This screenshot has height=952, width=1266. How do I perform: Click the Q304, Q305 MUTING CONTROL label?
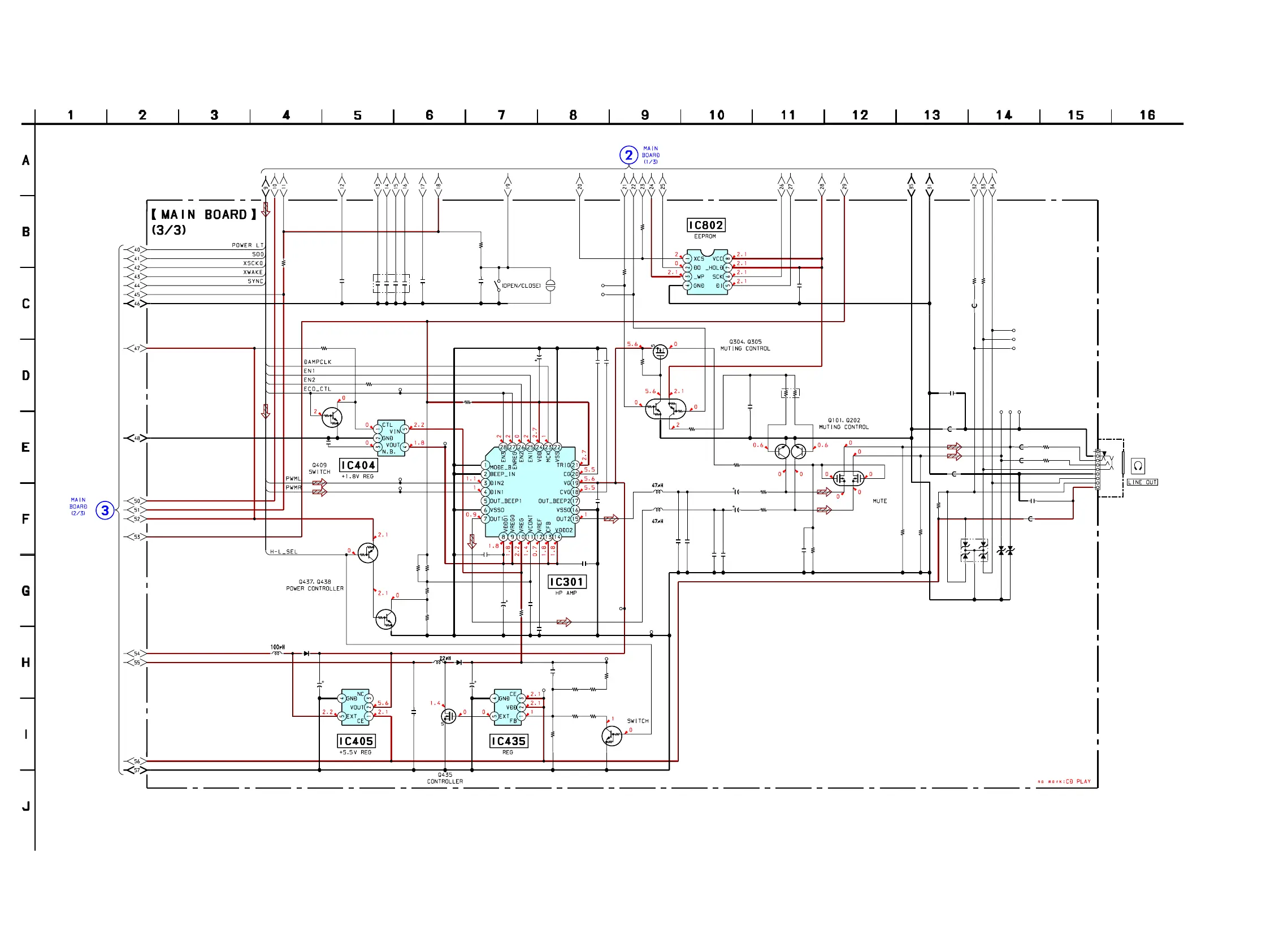coord(744,345)
